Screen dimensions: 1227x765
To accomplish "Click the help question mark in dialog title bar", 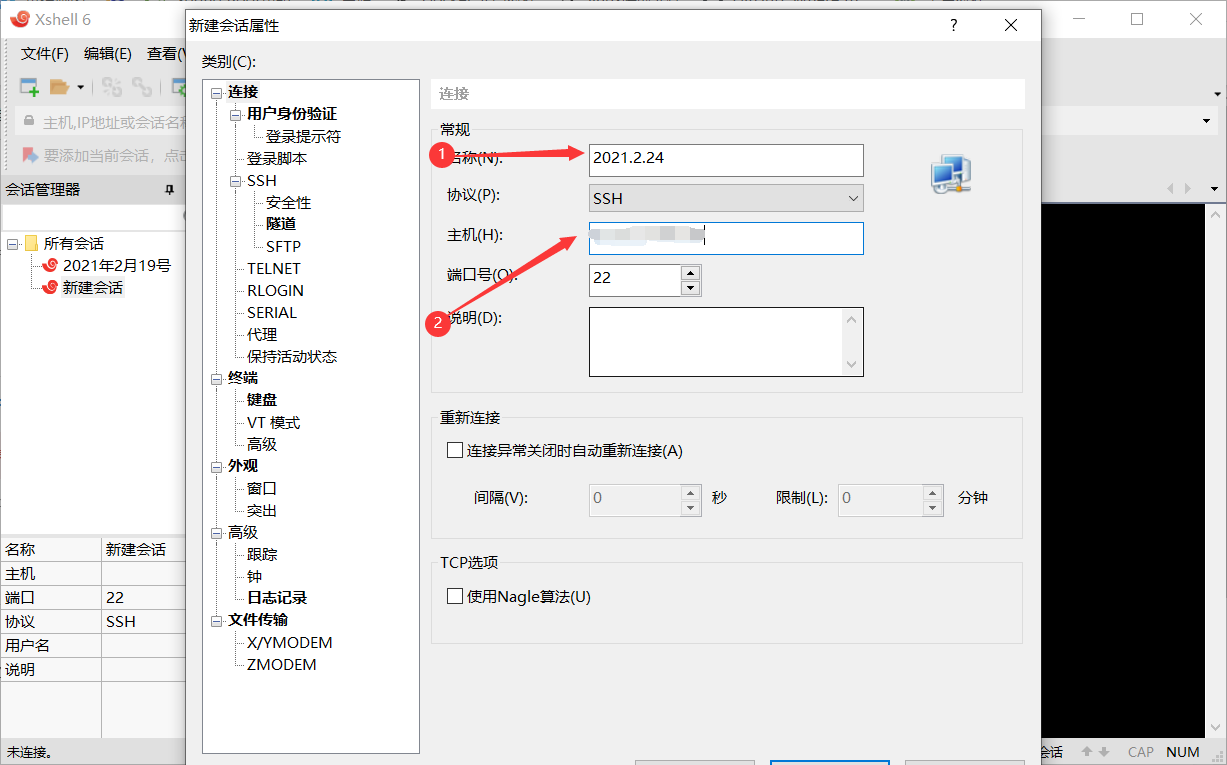I will pos(953,25).
